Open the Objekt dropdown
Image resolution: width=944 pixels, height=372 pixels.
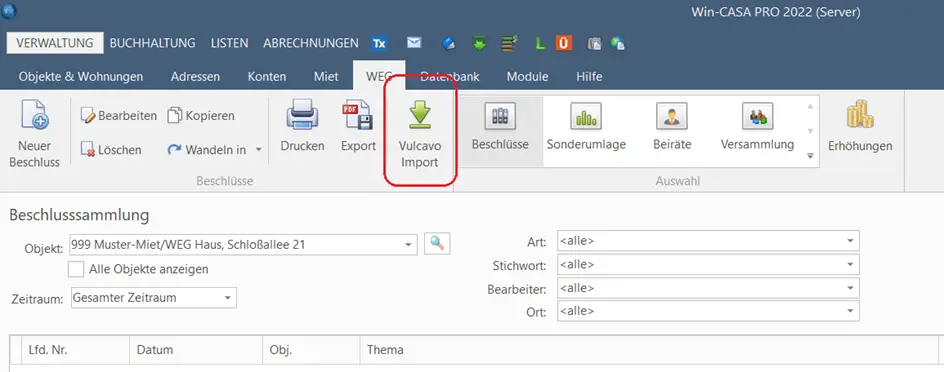tap(409, 244)
